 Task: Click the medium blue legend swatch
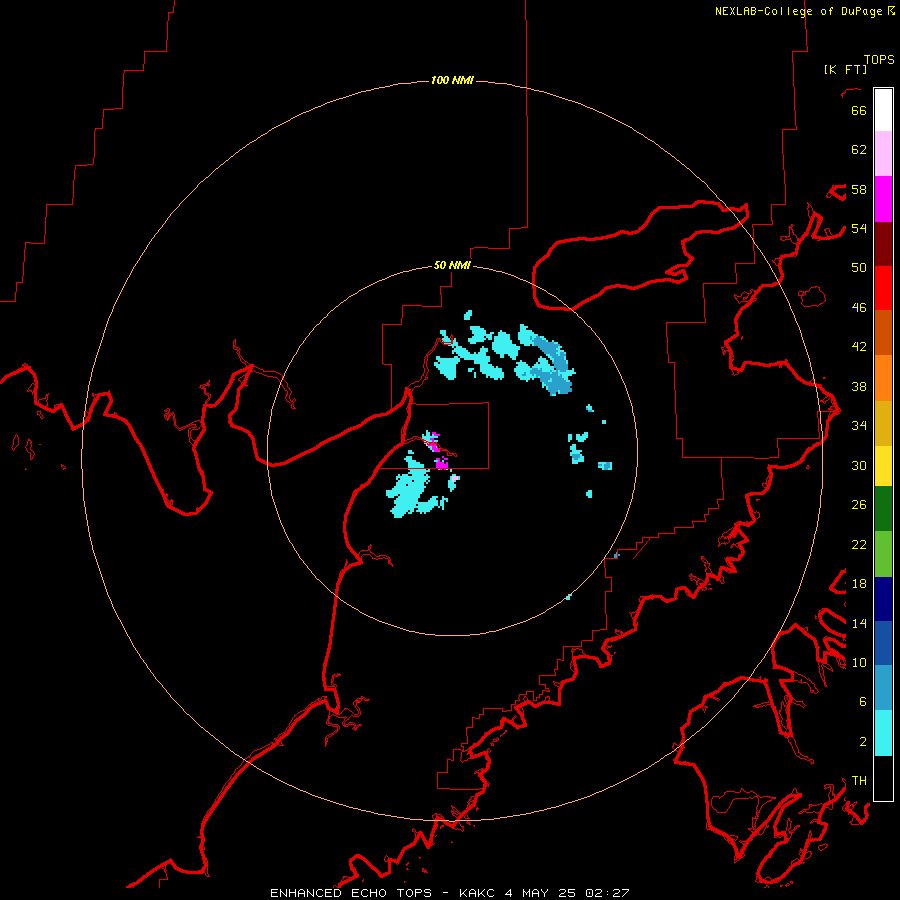coord(883,643)
